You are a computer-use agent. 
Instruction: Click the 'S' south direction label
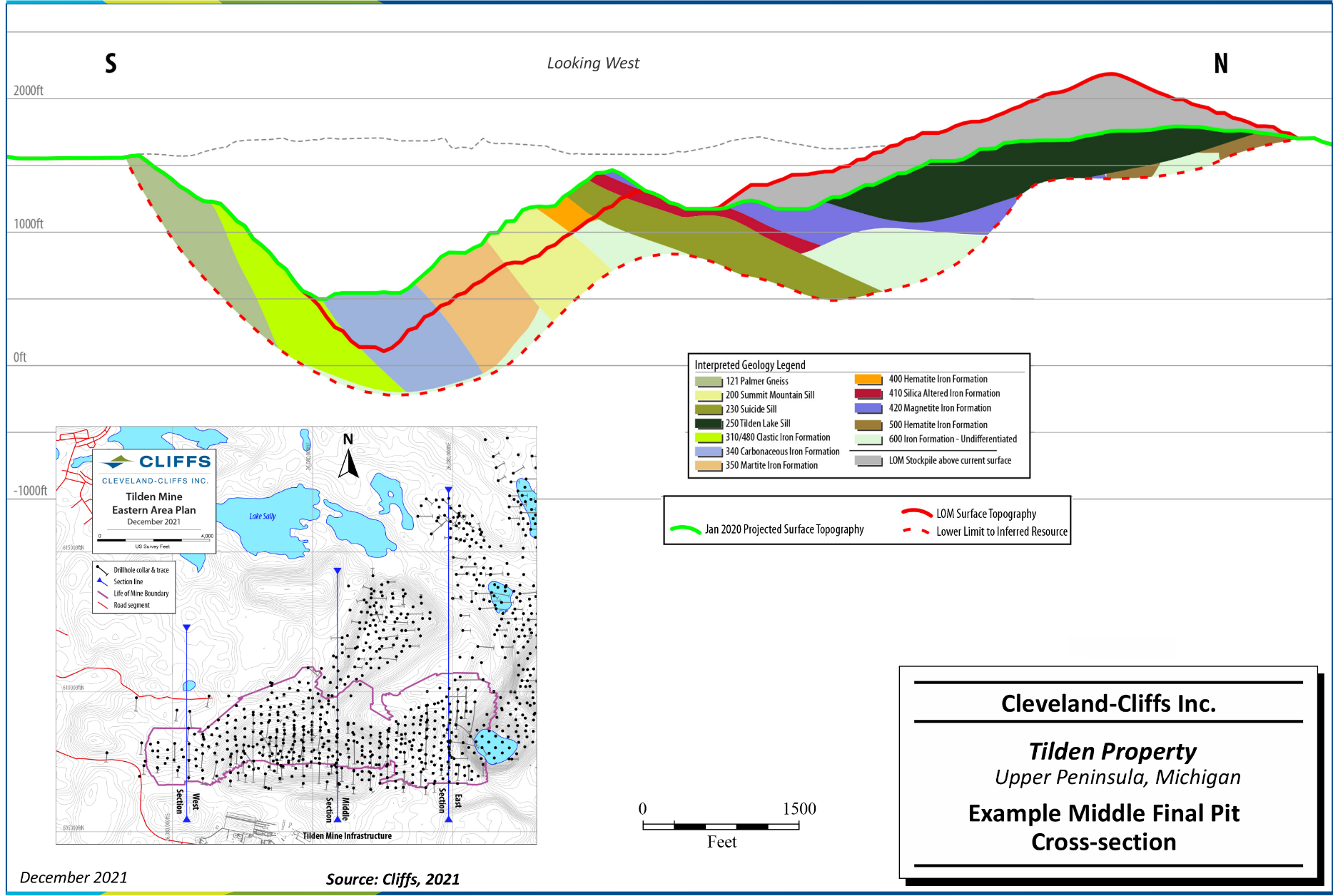[111, 63]
